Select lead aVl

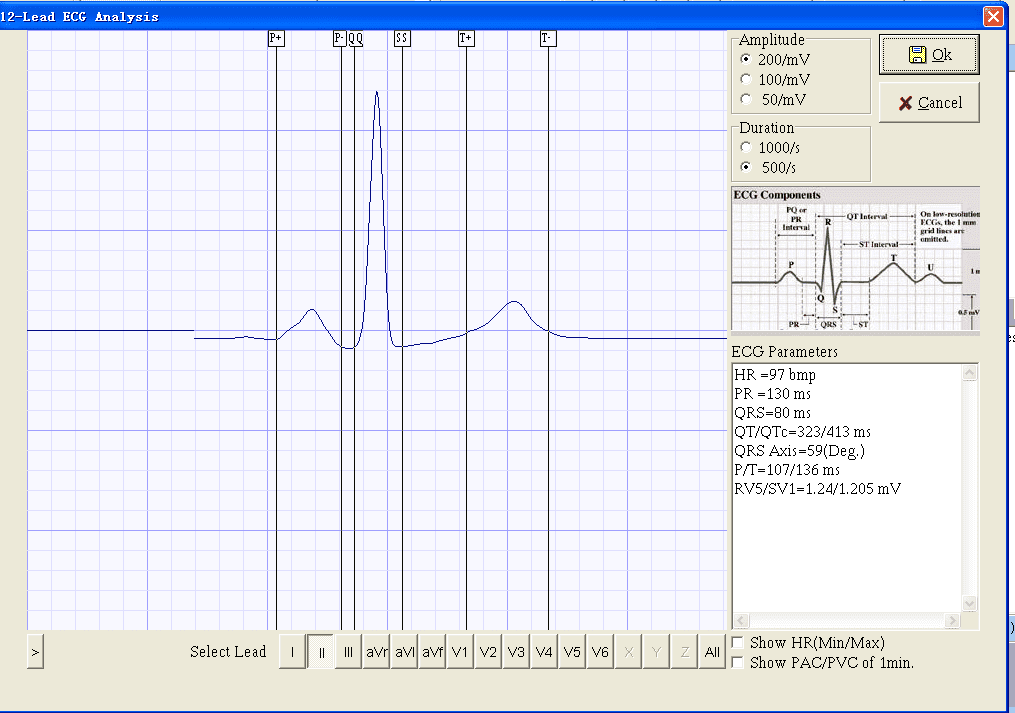tap(404, 651)
